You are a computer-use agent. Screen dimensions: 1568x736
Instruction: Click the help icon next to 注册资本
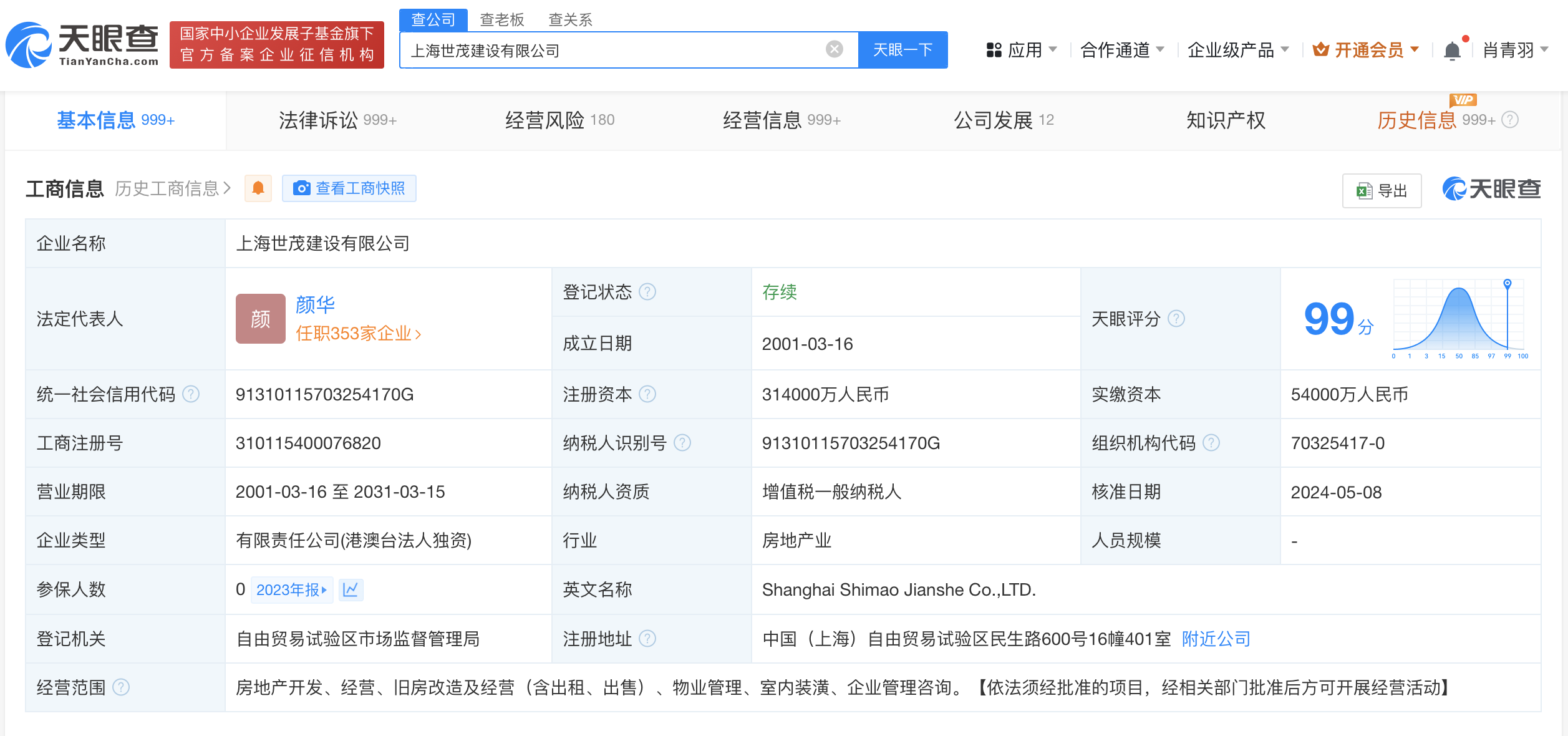649,394
